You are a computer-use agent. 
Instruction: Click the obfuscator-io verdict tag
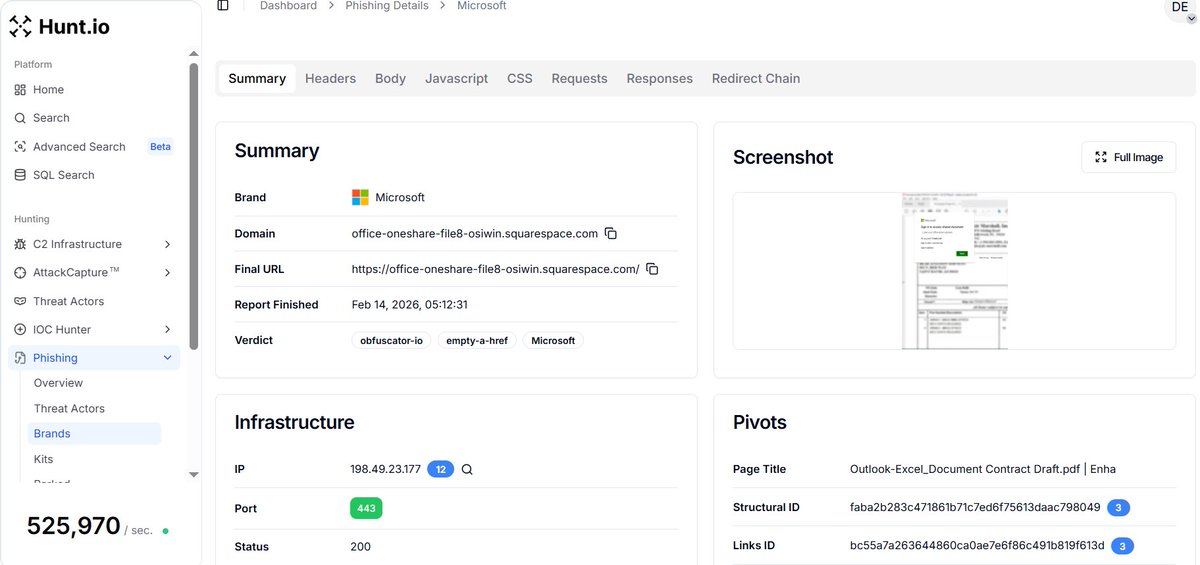pos(392,341)
